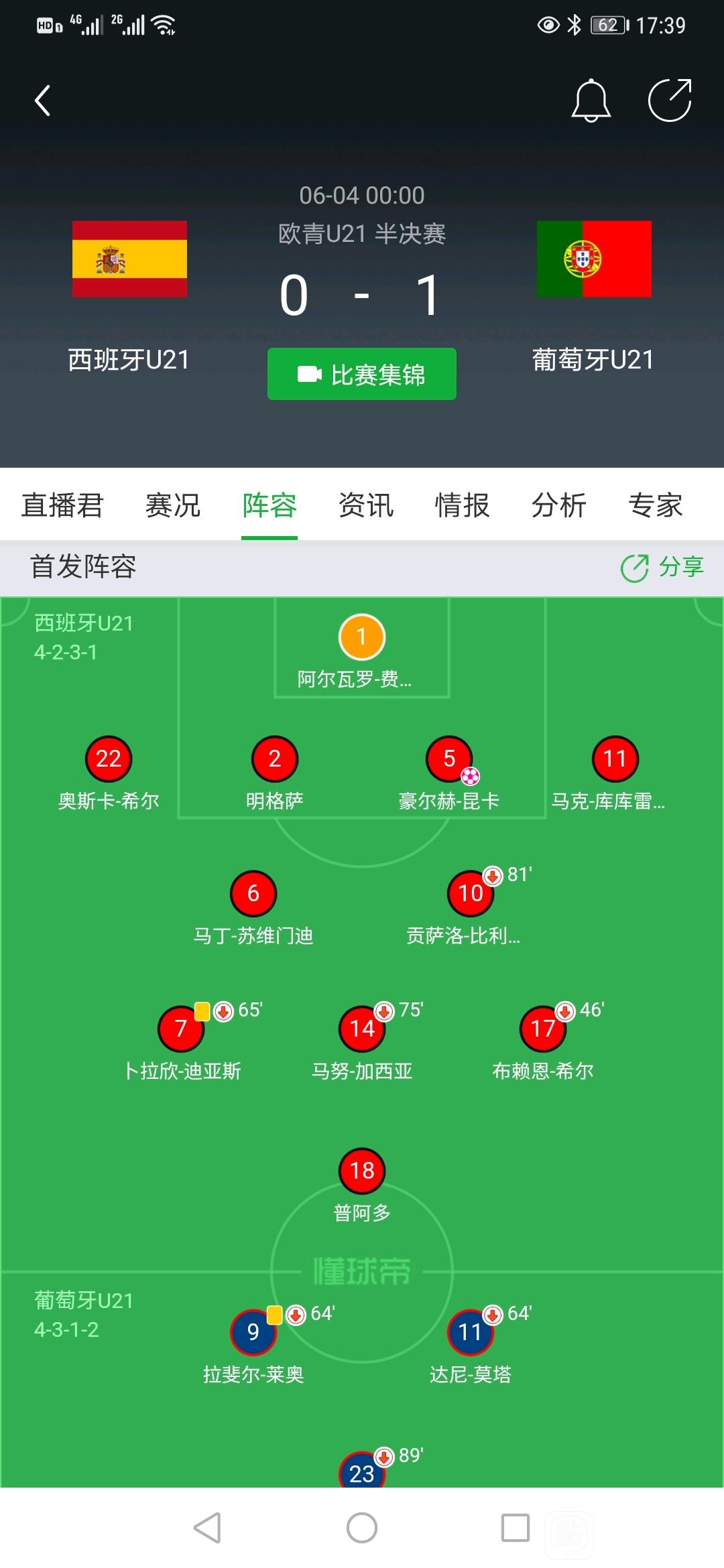Image resolution: width=724 pixels, height=1568 pixels.
Task: Open 比赛集锦 match highlights
Action: pos(362,374)
